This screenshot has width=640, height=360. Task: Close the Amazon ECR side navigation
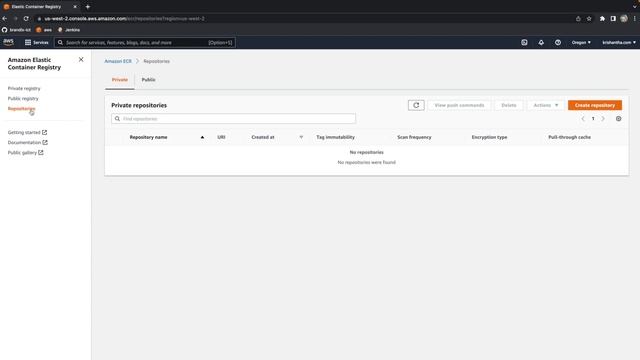coord(81,60)
